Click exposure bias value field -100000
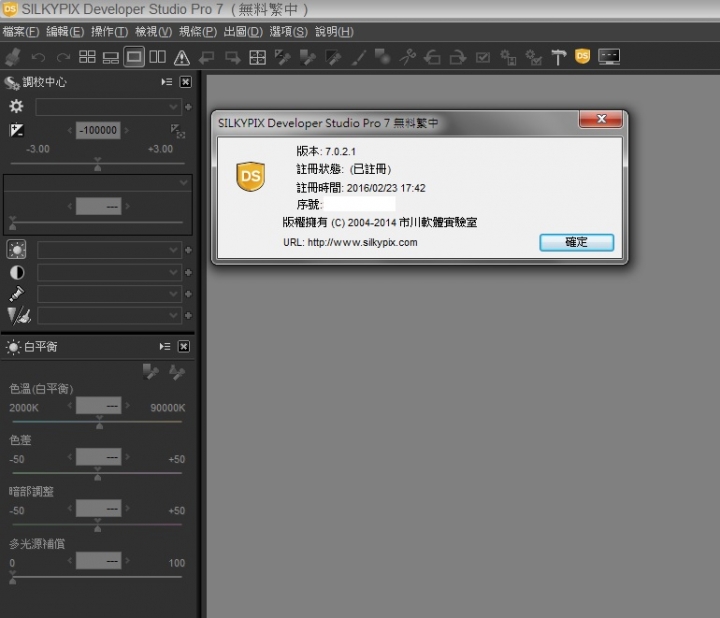This screenshot has width=720, height=618. pos(98,130)
